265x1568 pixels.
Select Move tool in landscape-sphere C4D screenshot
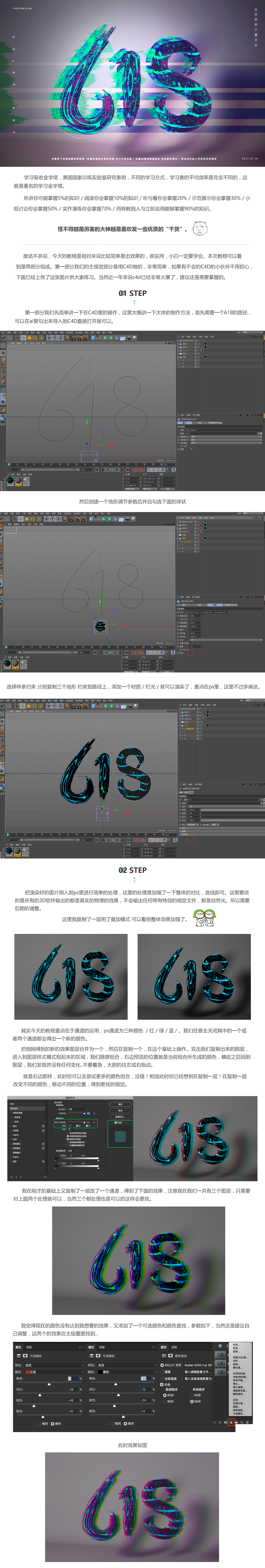coord(21,519)
